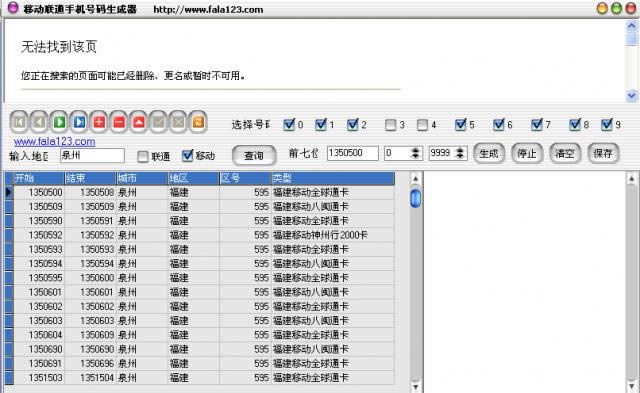The image size is (640, 393).
Task: Insert a record with red plus icon
Action: 99,122
